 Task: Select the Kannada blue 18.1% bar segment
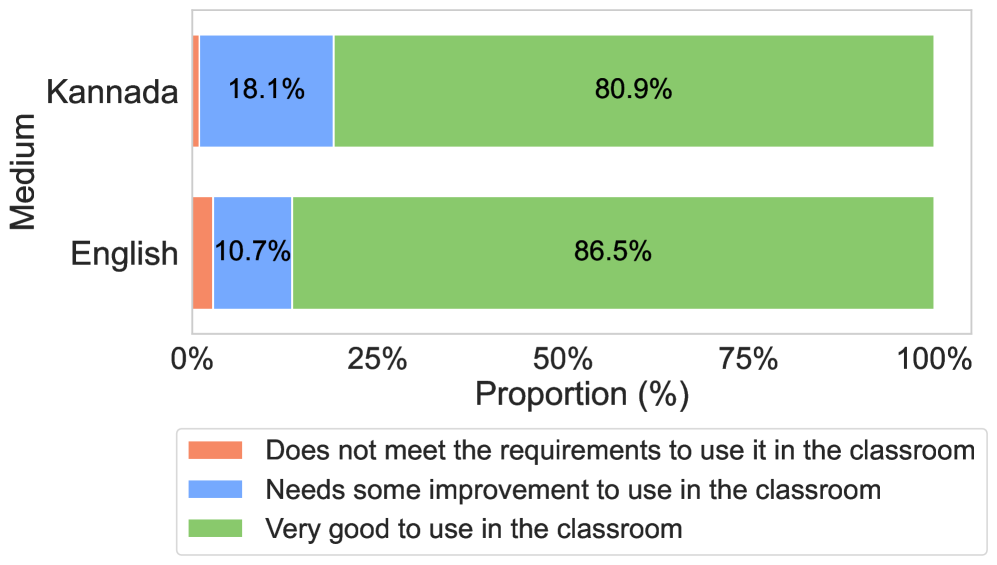tap(266, 91)
